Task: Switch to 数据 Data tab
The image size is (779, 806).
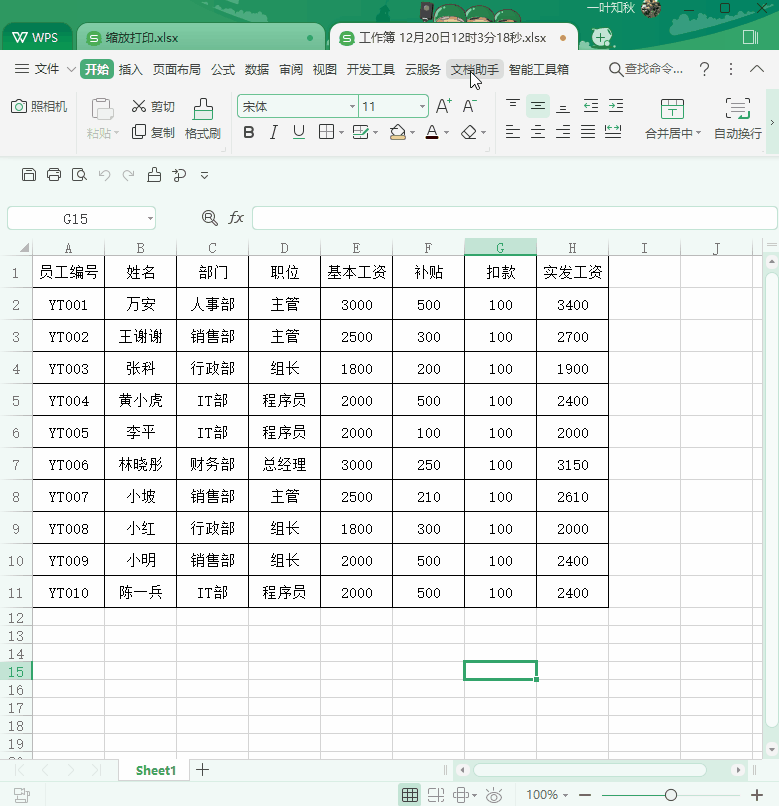Action: pos(257,69)
